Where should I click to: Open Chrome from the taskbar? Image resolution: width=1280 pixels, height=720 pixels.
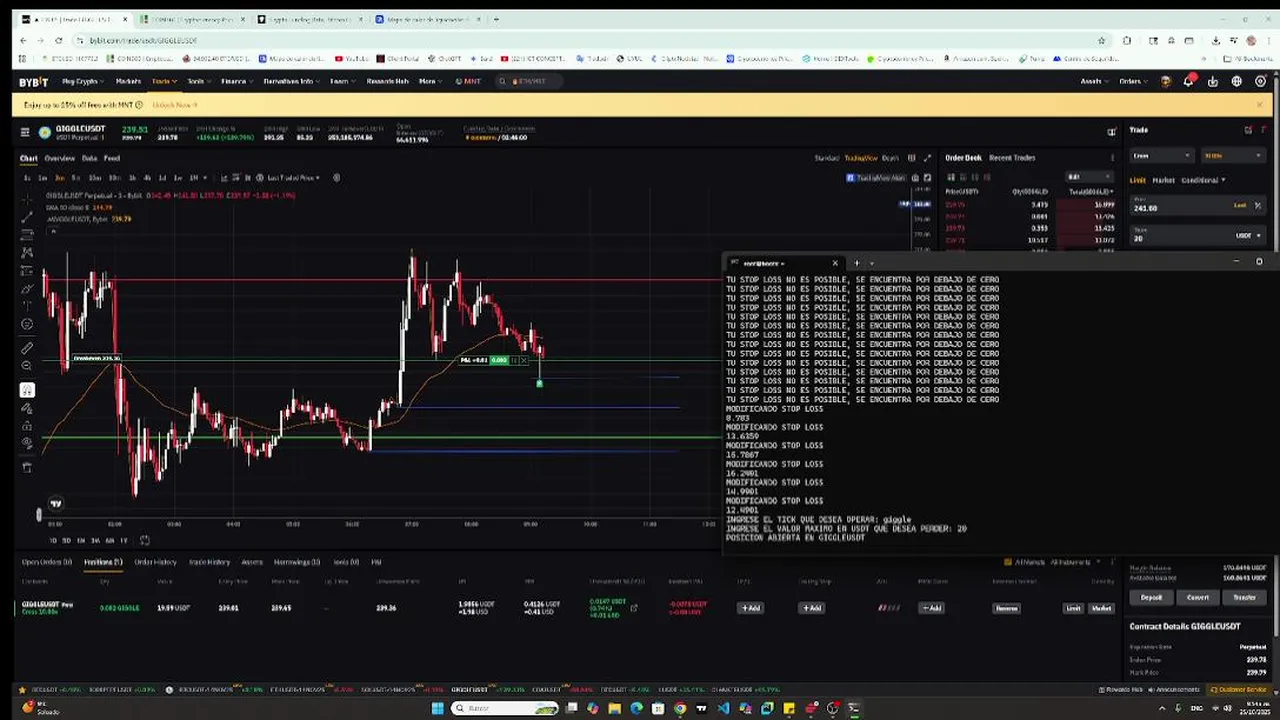click(680, 708)
